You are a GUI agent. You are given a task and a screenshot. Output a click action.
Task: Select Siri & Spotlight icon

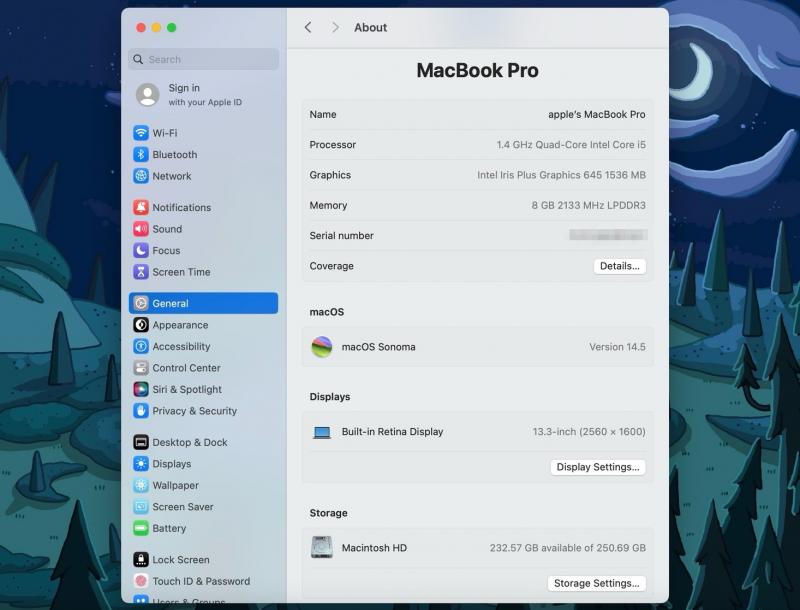tap(141, 389)
